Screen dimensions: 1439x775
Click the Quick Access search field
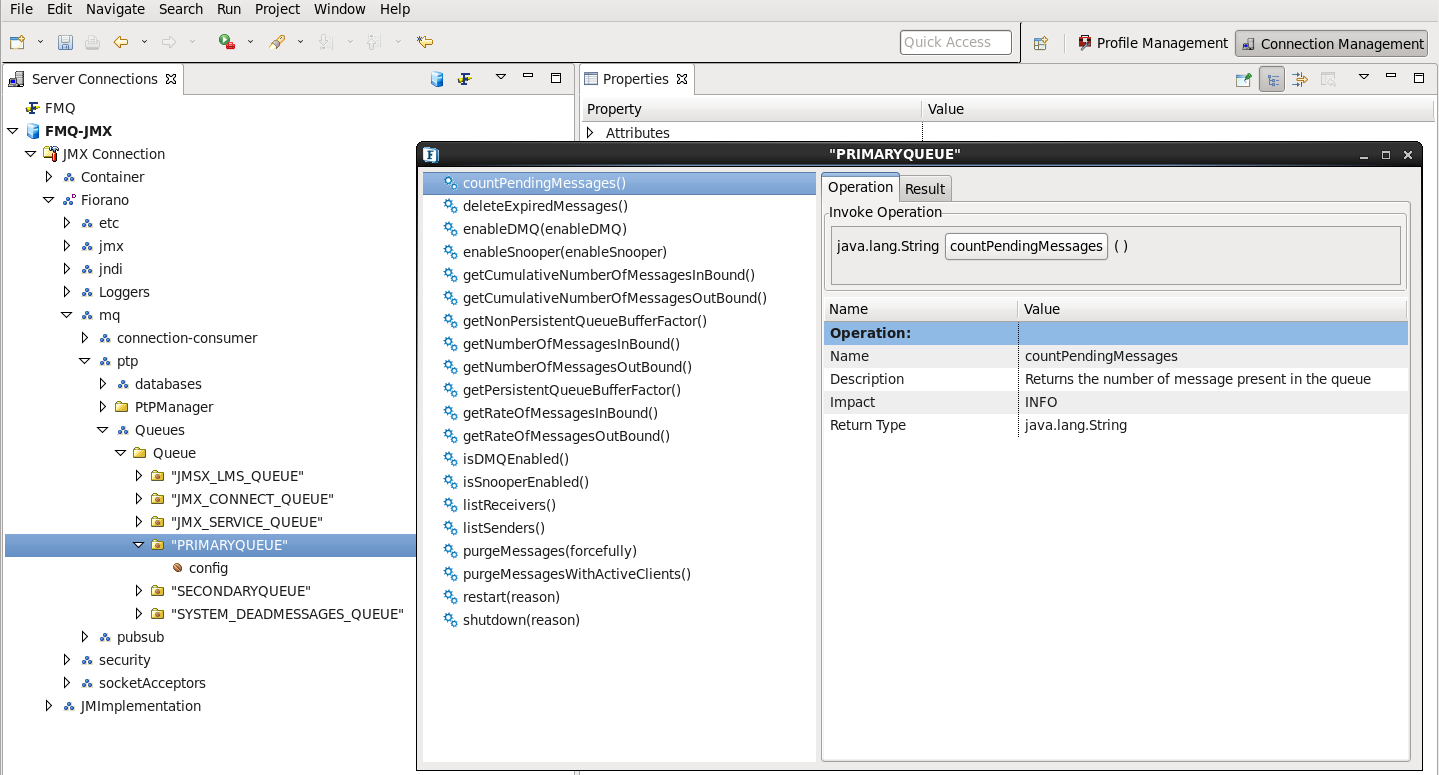955,42
